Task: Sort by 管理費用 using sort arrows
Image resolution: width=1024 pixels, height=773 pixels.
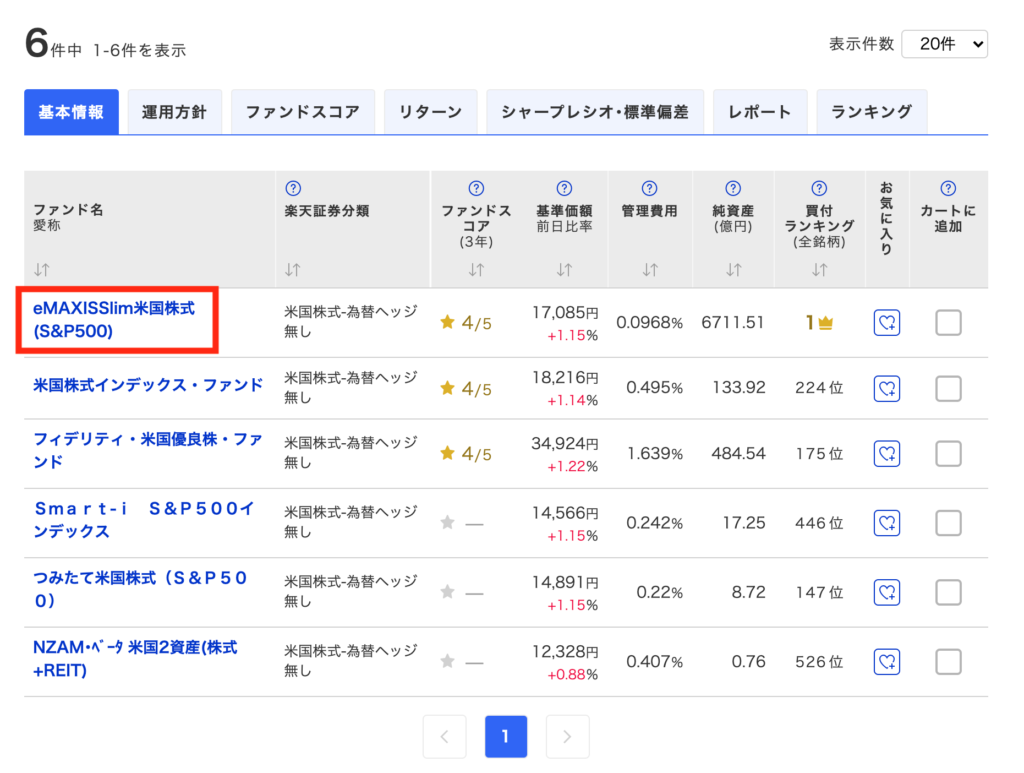Action: pyautogui.click(x=650, y=270)
